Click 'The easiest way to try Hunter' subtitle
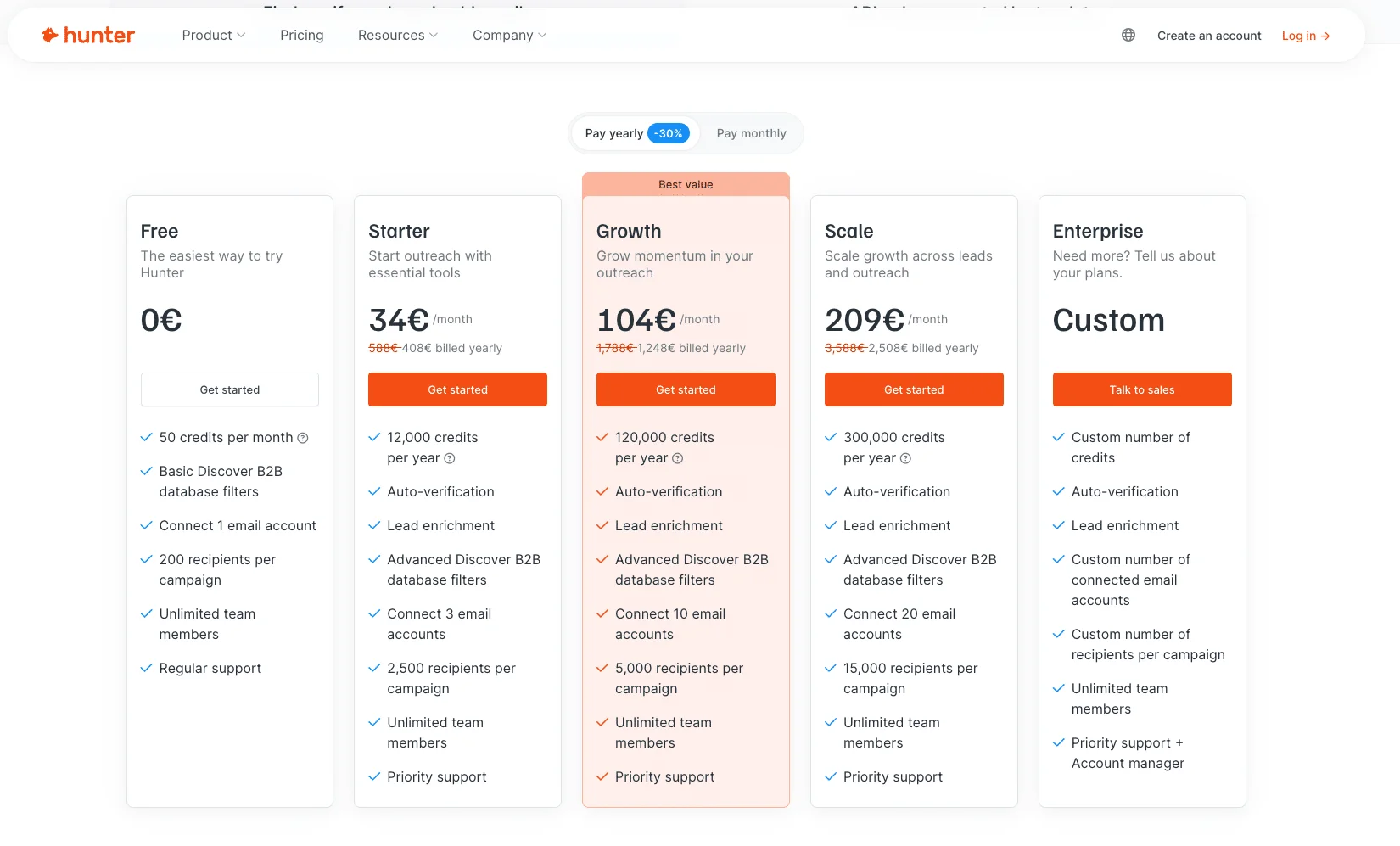The width and height of the screenshot is (1400, 846). tap(211, 264)
